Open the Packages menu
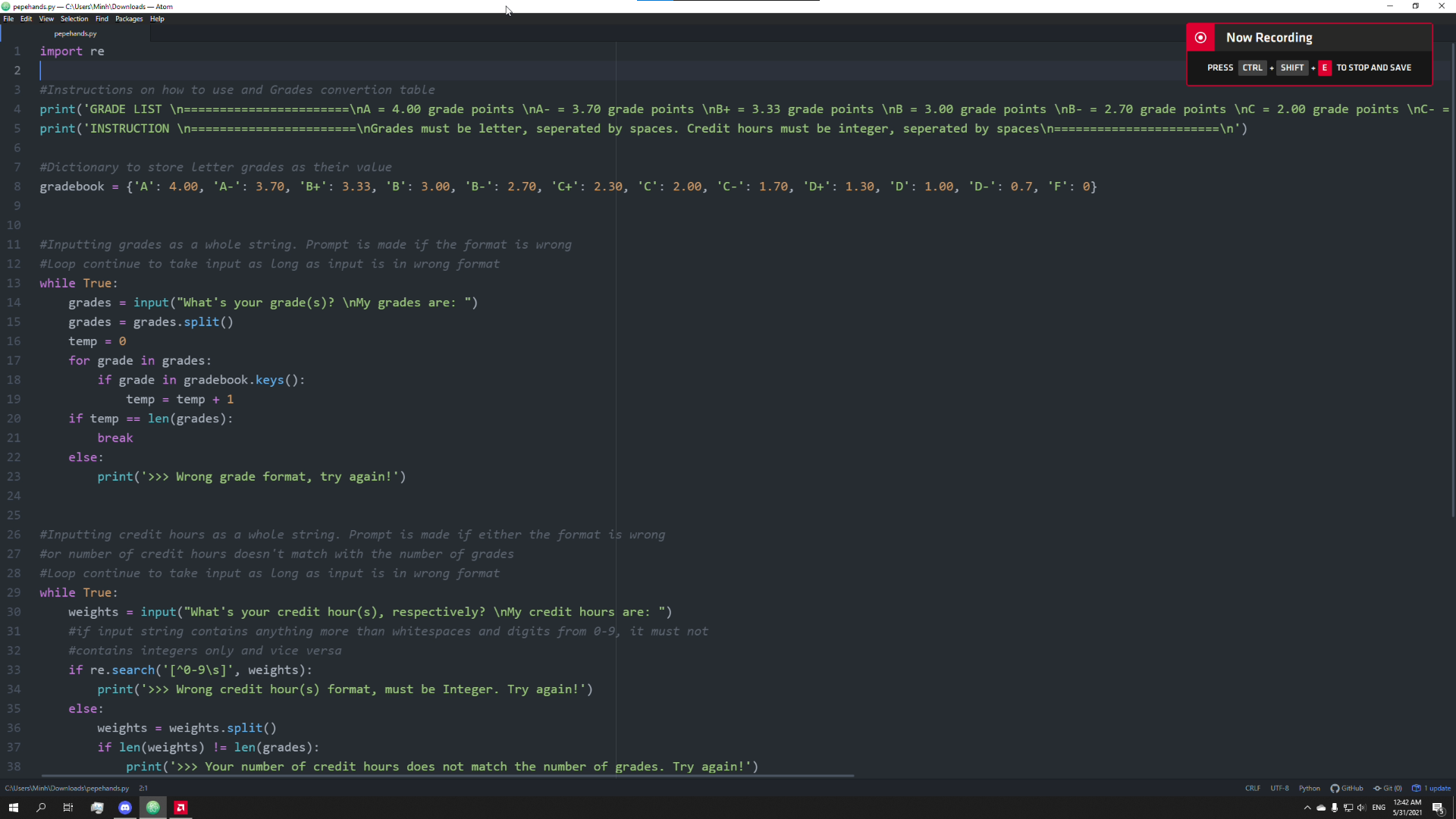This screenshot has height=819, width=1456. [x=129, y=19]
